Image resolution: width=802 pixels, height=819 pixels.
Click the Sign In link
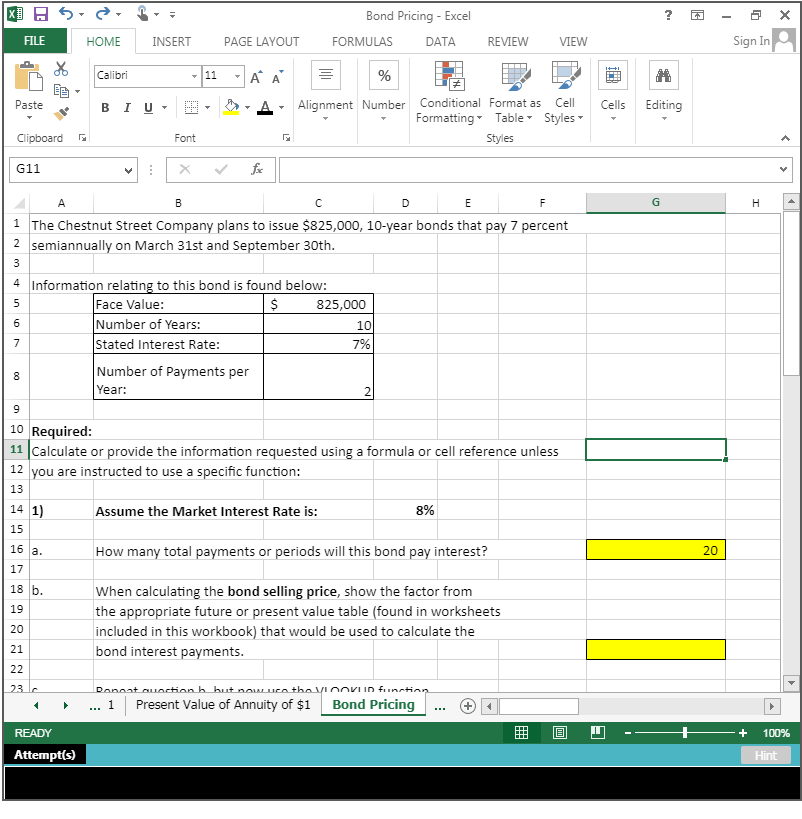751,41
